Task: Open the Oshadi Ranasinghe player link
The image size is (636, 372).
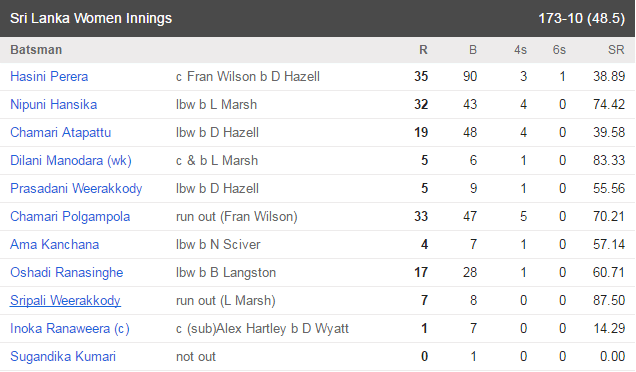Action: click(x=67, y=272)
